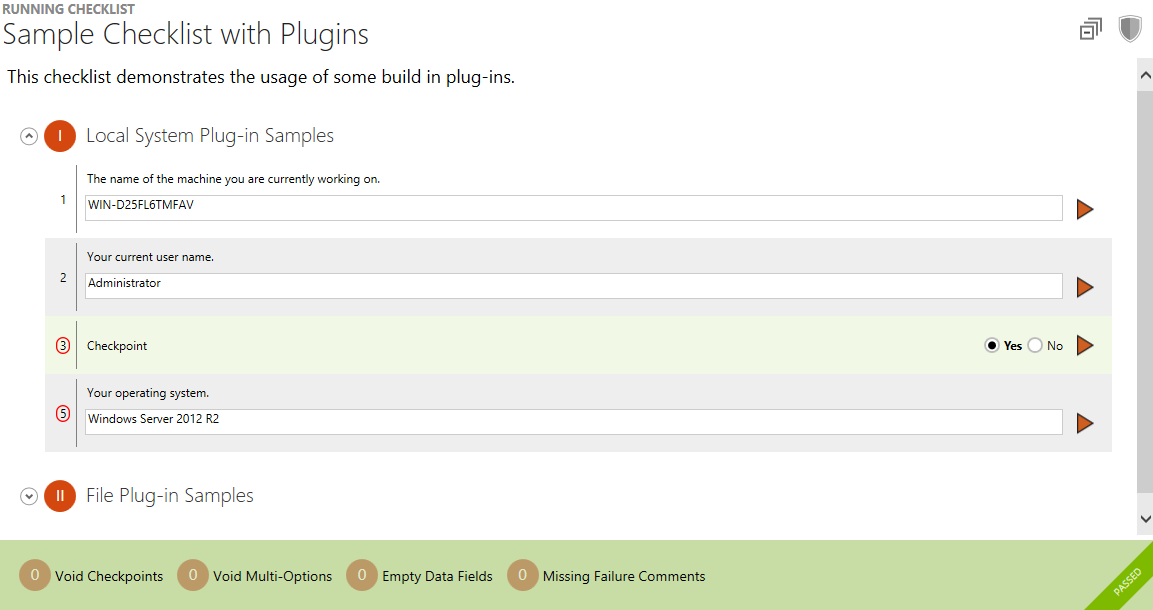
Task: Select No for the Checkpoint
Action: pyautogui.click(x=1035, y=346)
